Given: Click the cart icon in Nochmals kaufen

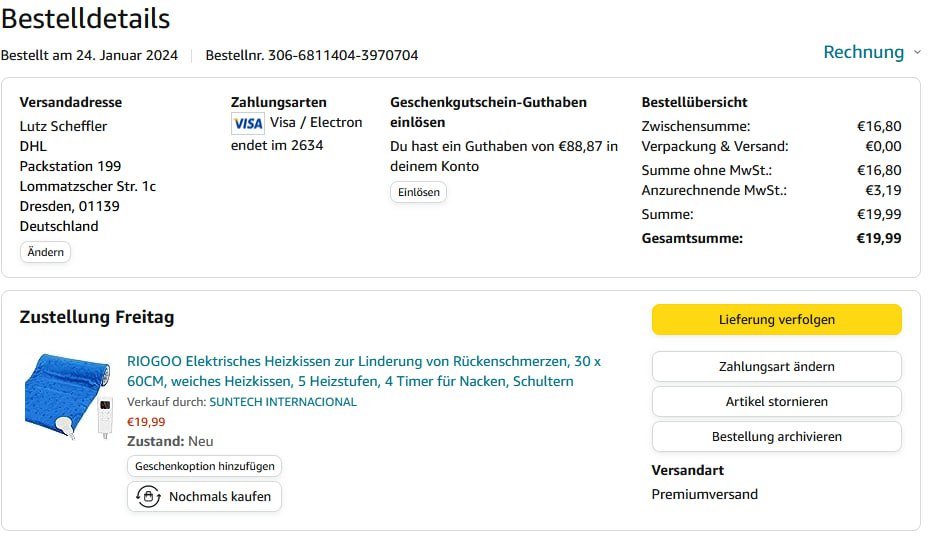Looking at the screenshot, I should coord(148,496).
